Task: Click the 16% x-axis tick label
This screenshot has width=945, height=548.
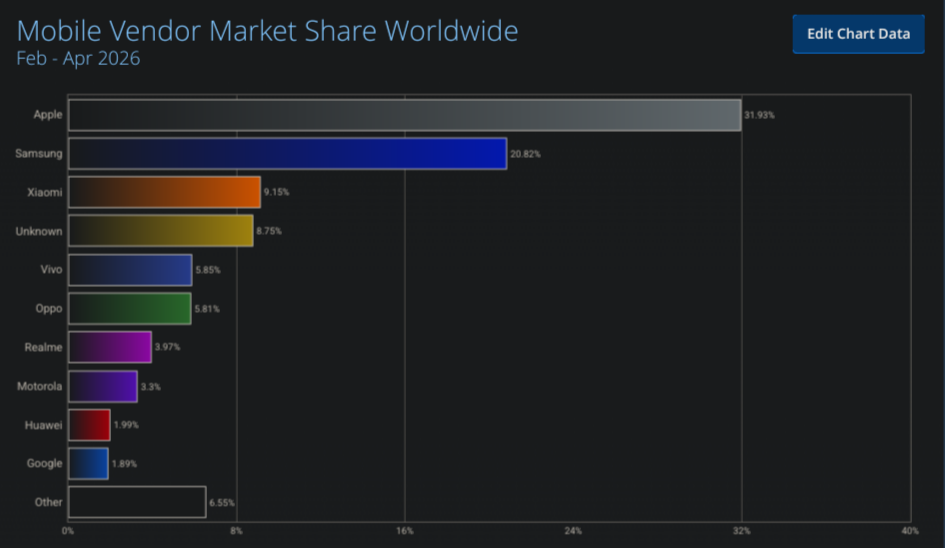Action: point(405,531)
